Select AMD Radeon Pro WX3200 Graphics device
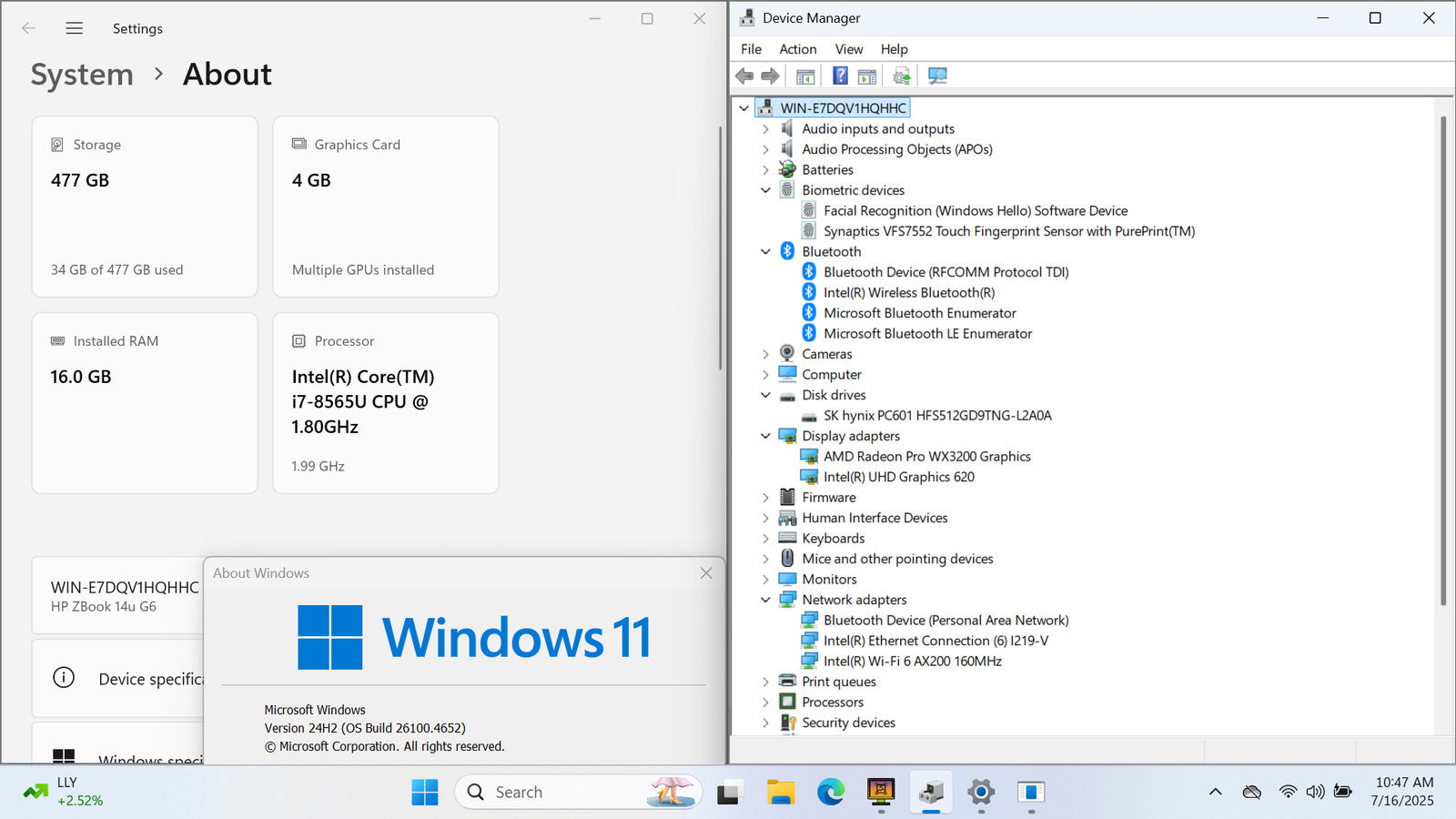 click(x=926, y=457)
